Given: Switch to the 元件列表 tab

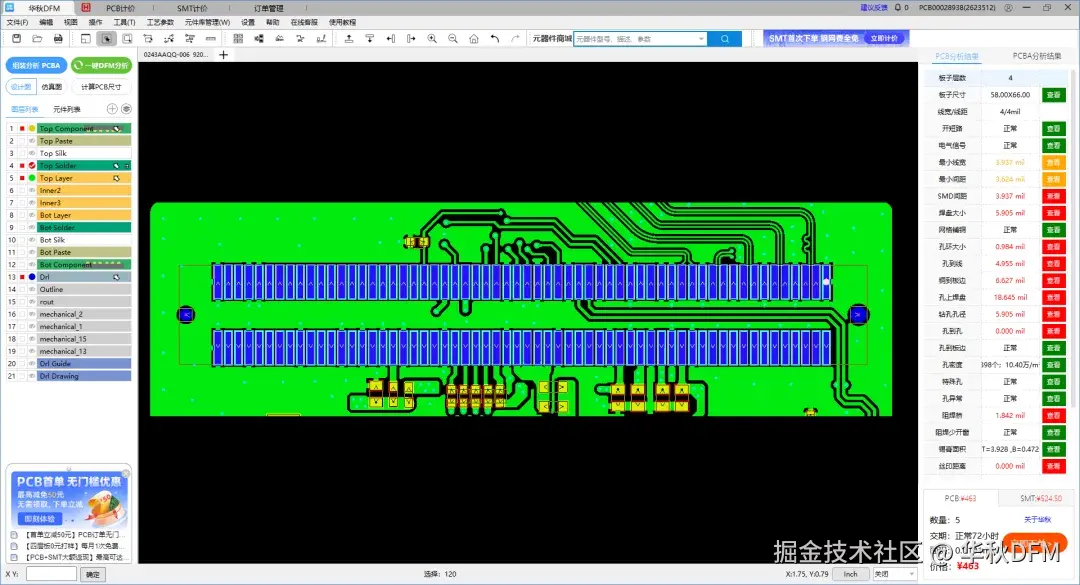Looking at the screenshot, I should (67, 110).
